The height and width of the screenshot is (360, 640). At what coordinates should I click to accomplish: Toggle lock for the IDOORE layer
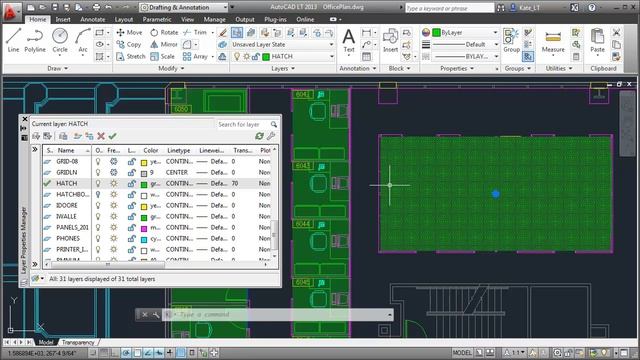(131, 206)
